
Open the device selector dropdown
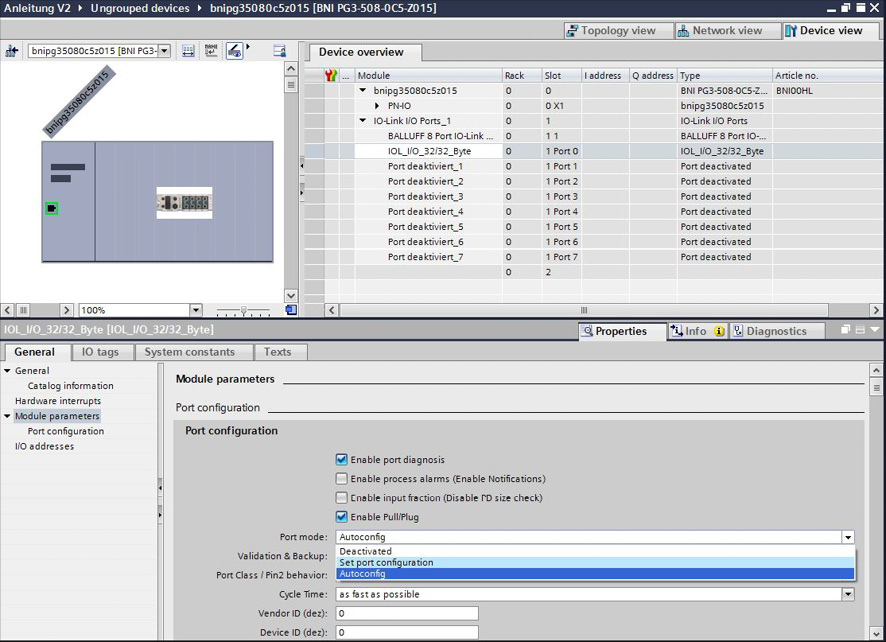164,51
